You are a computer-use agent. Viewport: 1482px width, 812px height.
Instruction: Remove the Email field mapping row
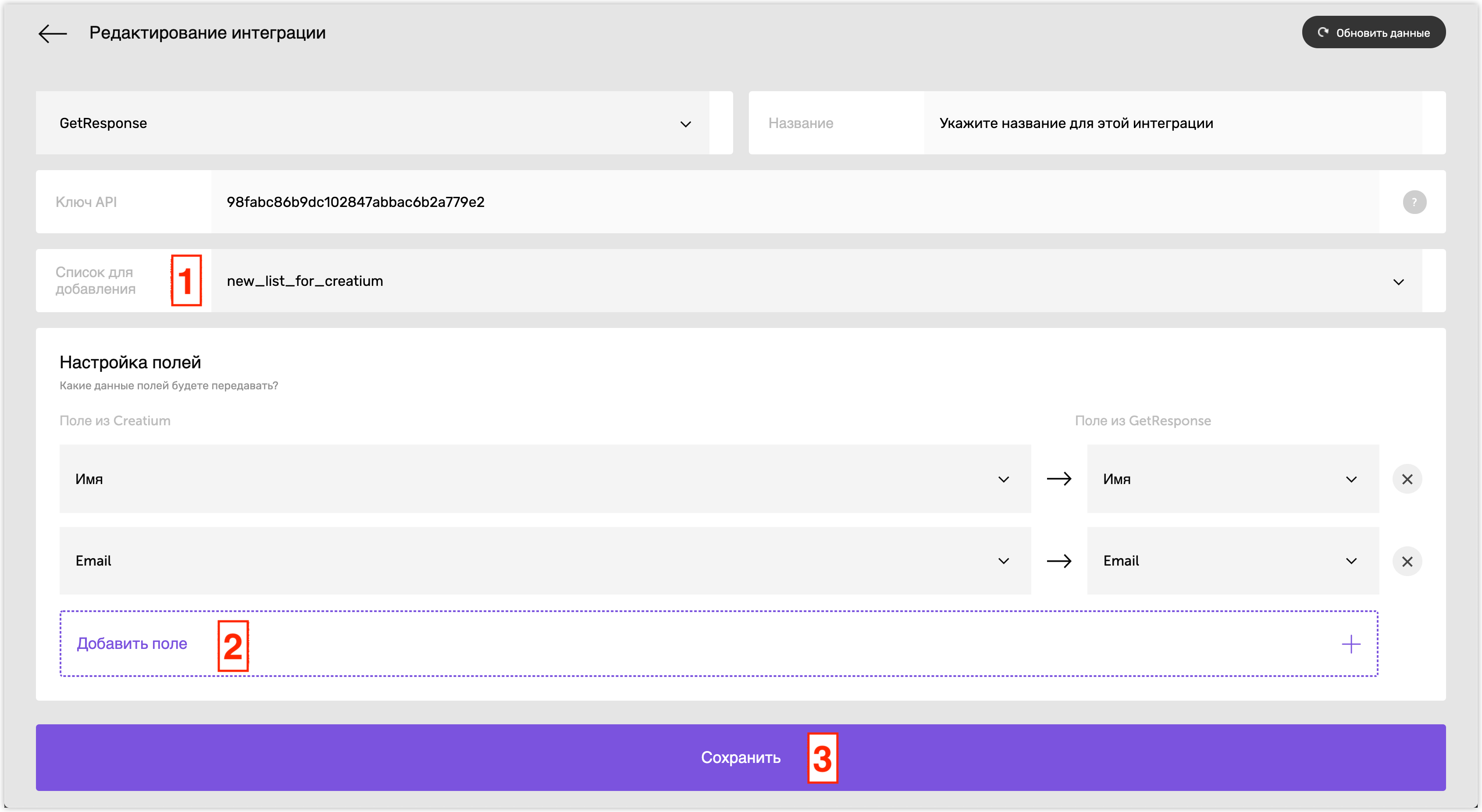pos(1407,561)
